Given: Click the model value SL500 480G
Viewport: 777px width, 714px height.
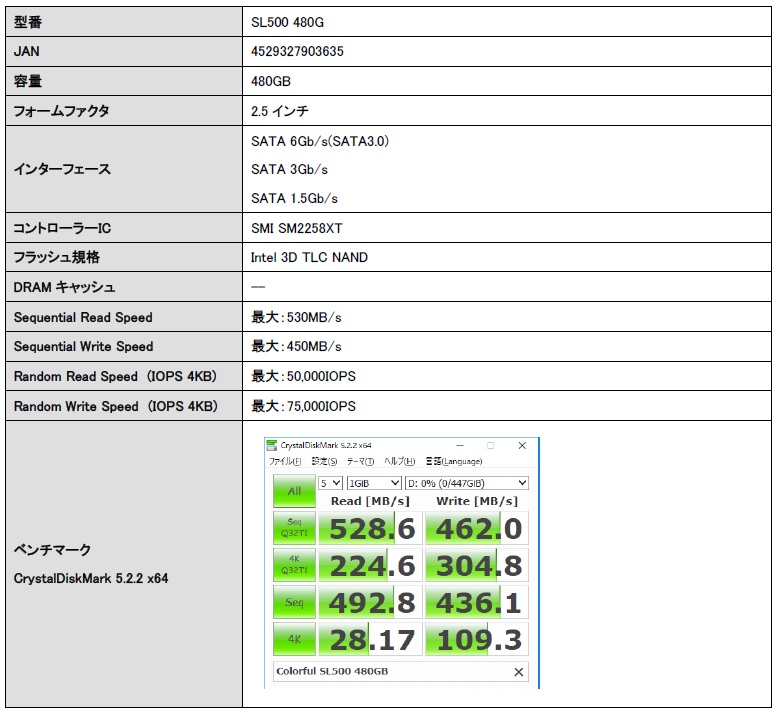Looking at the screenshot, I should click(x=287, y=22).
